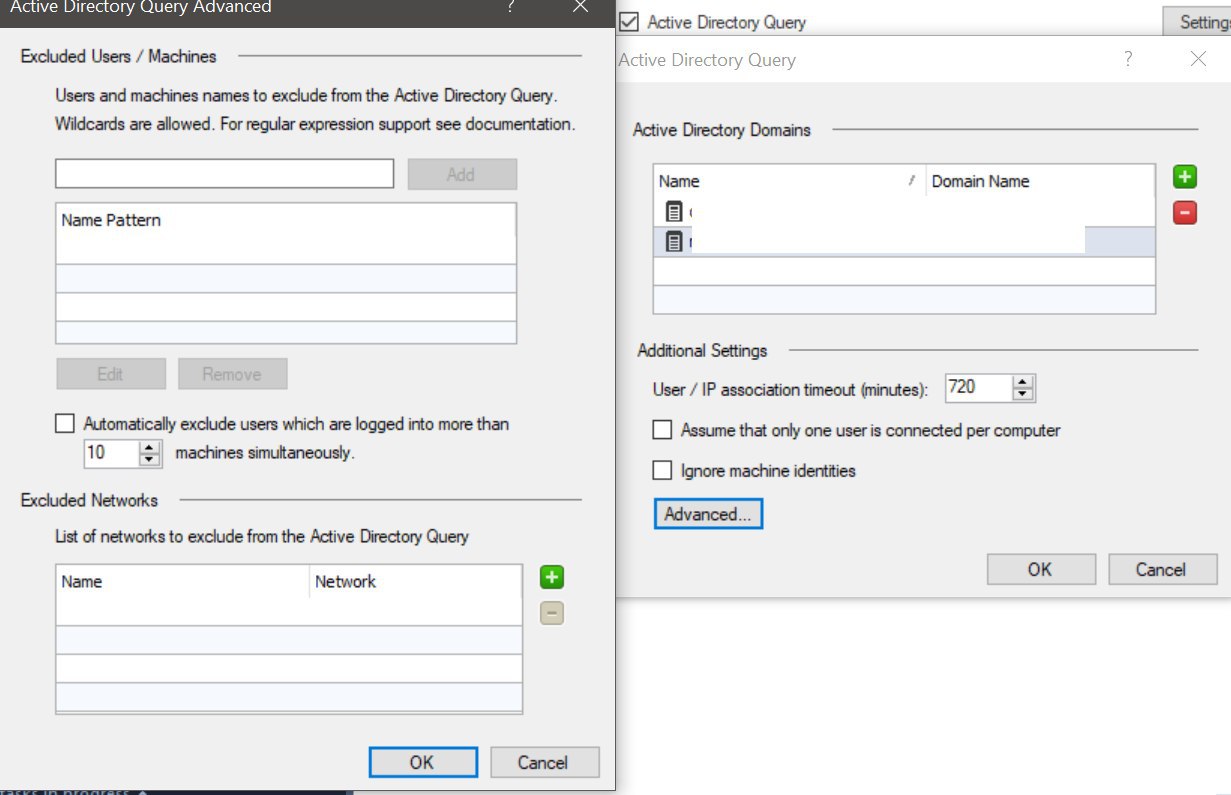Click the greyed minus for excluded networks
The width and height of the screenshot is (1231, 795).
click(x=552, y=613)
